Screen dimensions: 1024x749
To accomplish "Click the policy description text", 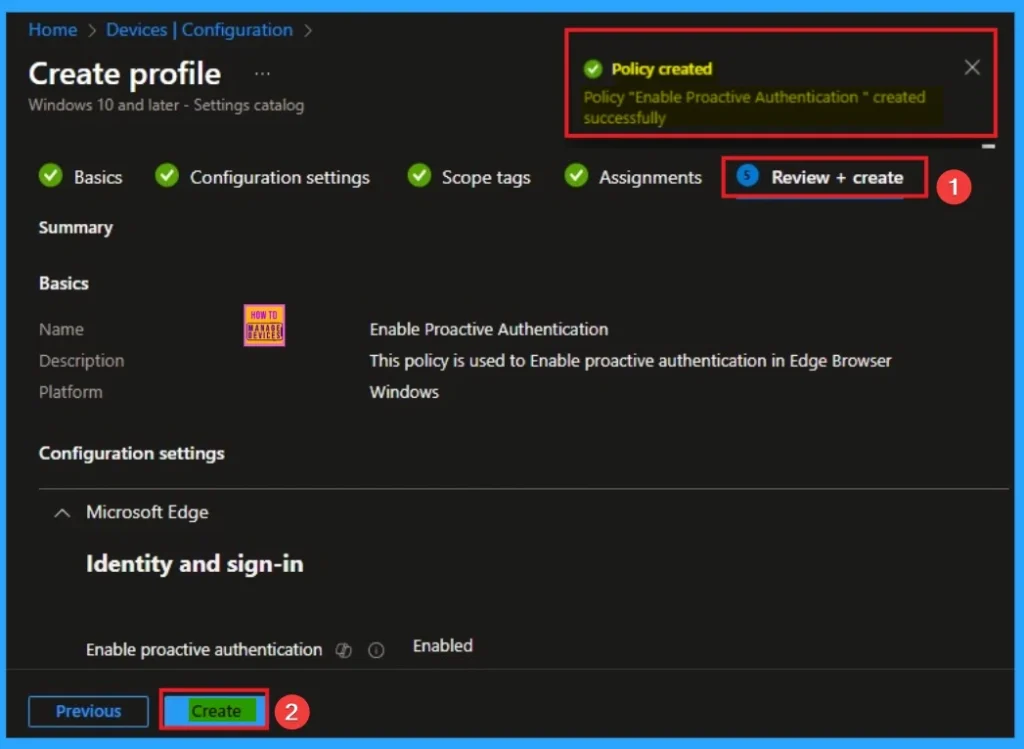I will point(630,361).
